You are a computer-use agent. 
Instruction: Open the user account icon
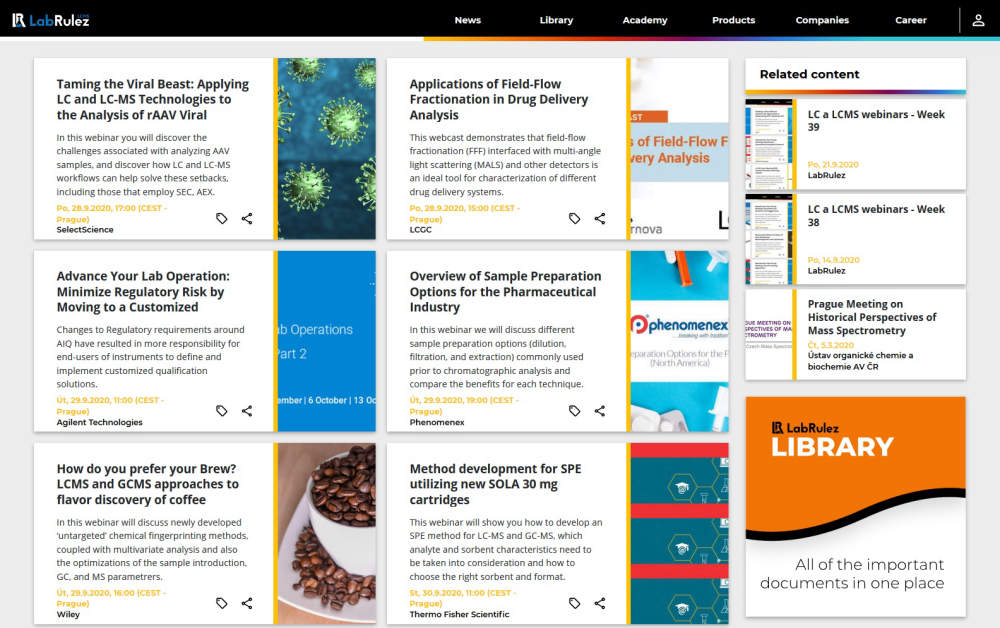978,20
